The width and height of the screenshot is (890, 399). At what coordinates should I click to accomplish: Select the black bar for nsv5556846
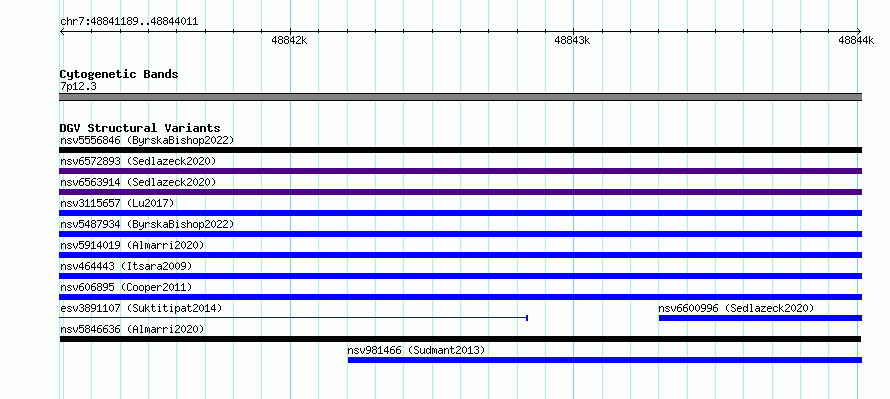(x=460, y=150)
